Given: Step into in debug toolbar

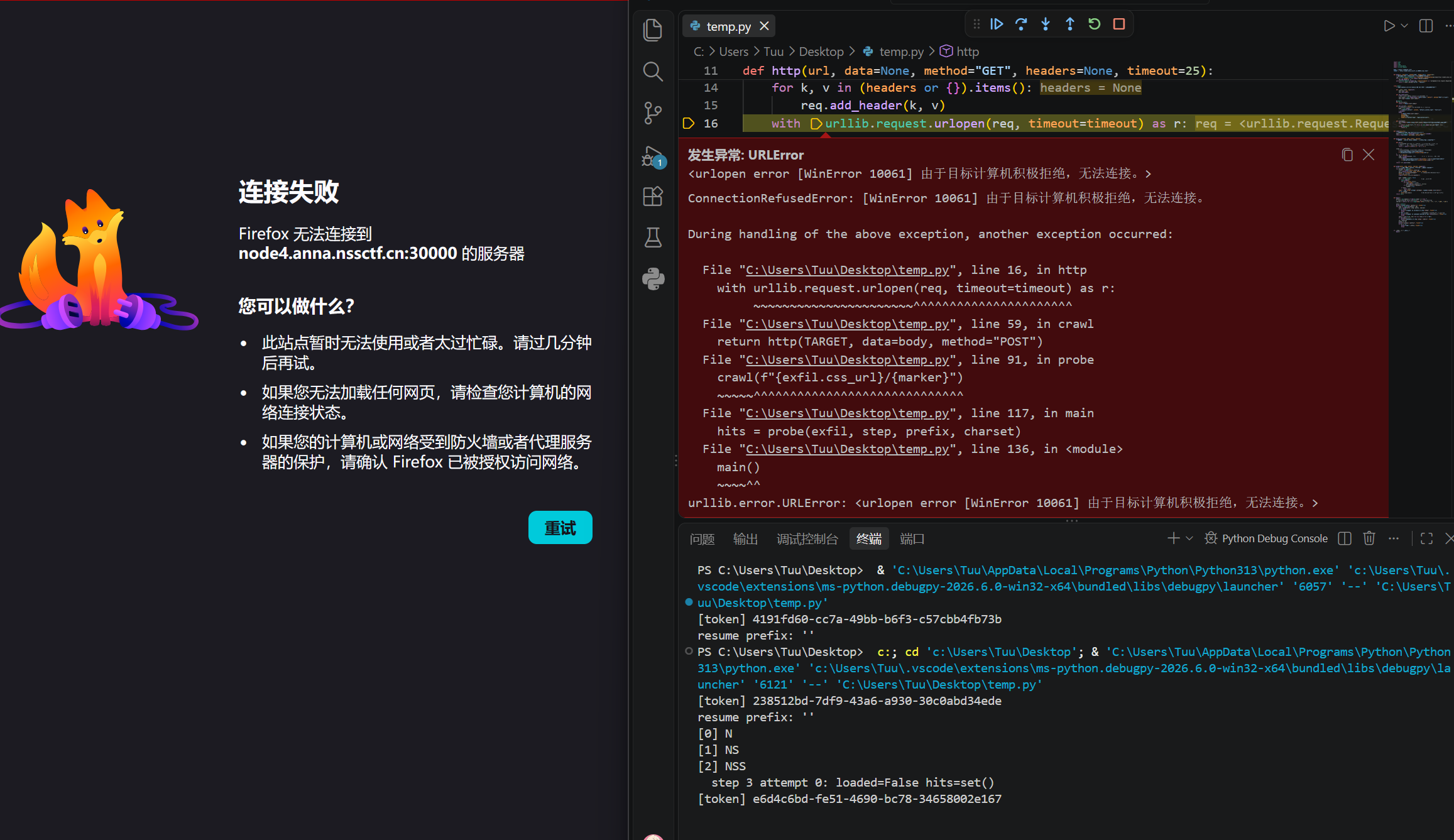Looking at the screenshot, I should click(1046, 24).
